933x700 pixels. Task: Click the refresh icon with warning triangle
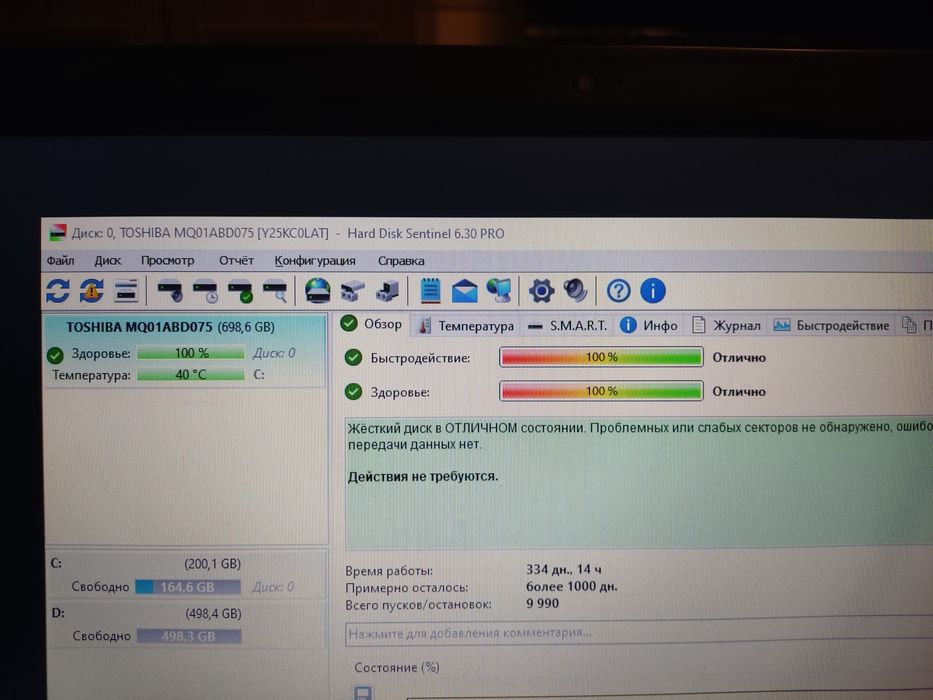tap(92, 291)
